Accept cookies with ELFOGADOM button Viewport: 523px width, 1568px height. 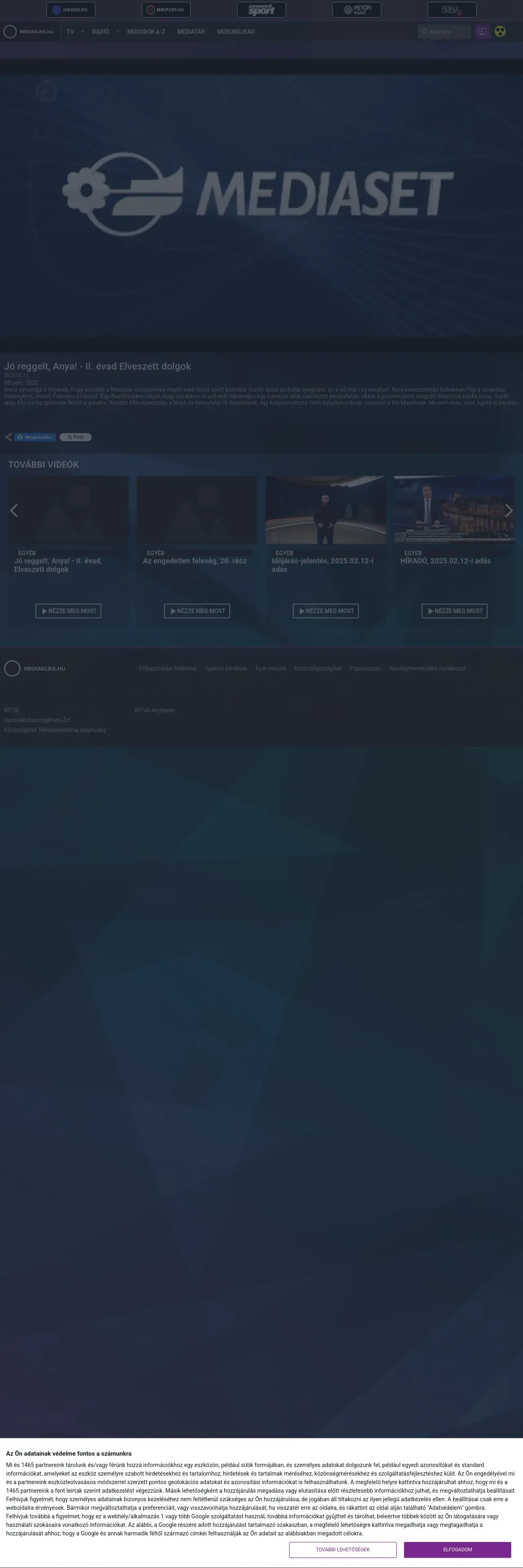457,1550
